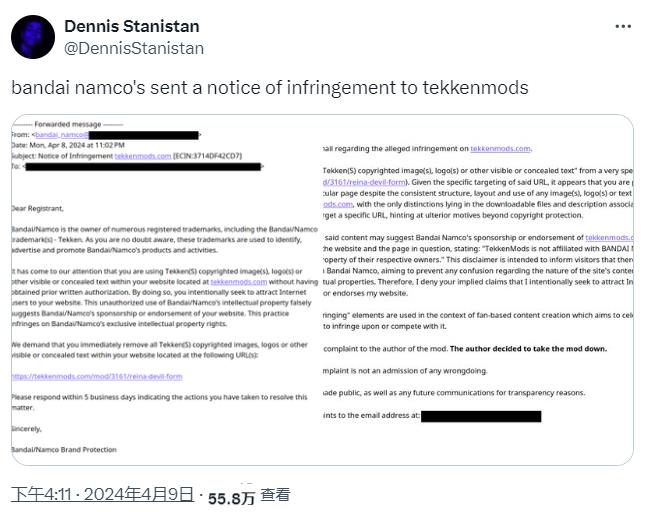Viewport: 646px width, 512px height.
Task: Open the @DennisStanistan handle link
Action: 134,48
